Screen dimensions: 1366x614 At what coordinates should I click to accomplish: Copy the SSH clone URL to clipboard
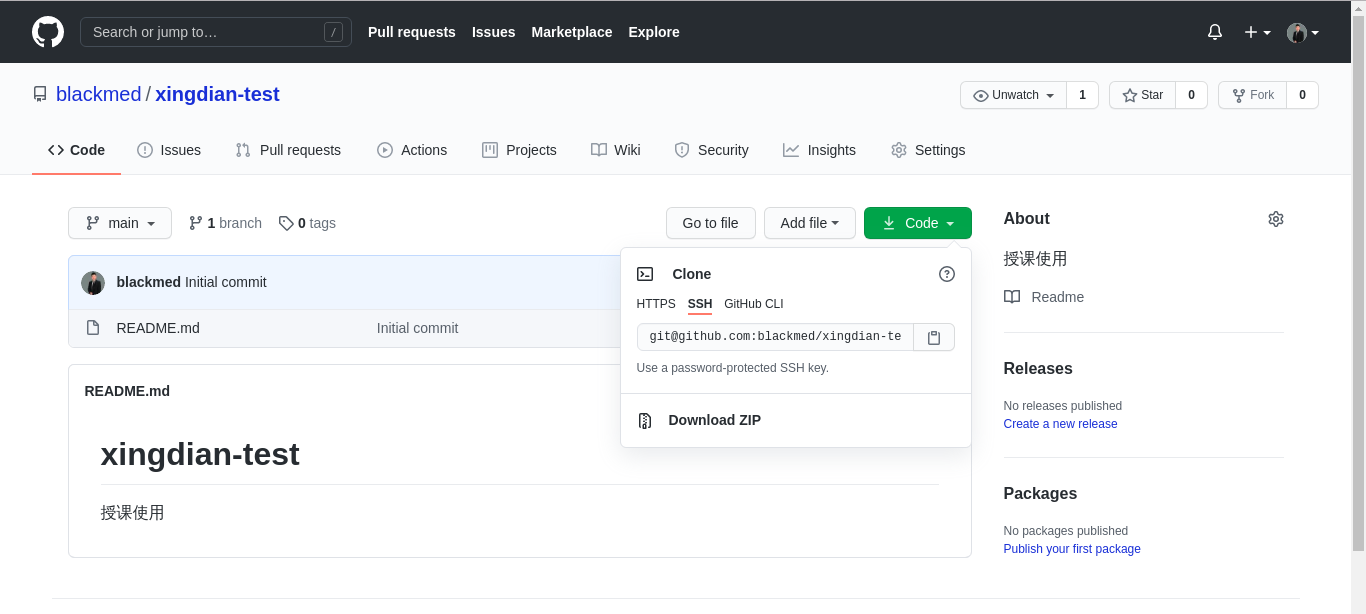934,337
